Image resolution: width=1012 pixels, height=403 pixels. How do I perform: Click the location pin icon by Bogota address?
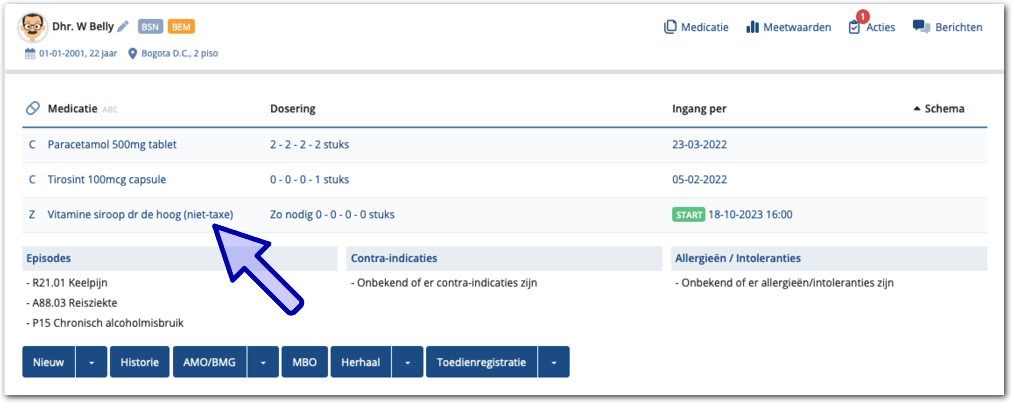tap(132, 53)
